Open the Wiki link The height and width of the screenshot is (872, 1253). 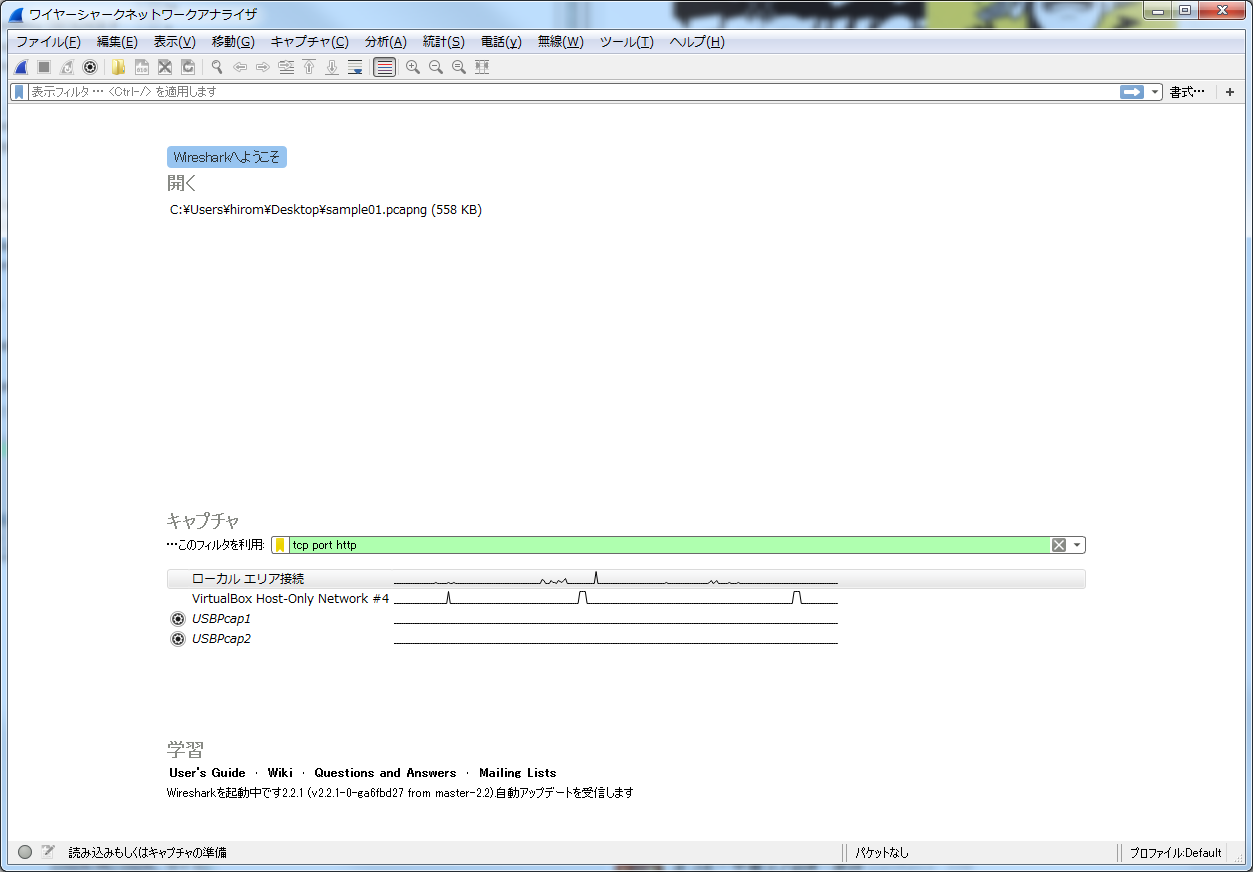pyautogui.click(x=280, y=773)
